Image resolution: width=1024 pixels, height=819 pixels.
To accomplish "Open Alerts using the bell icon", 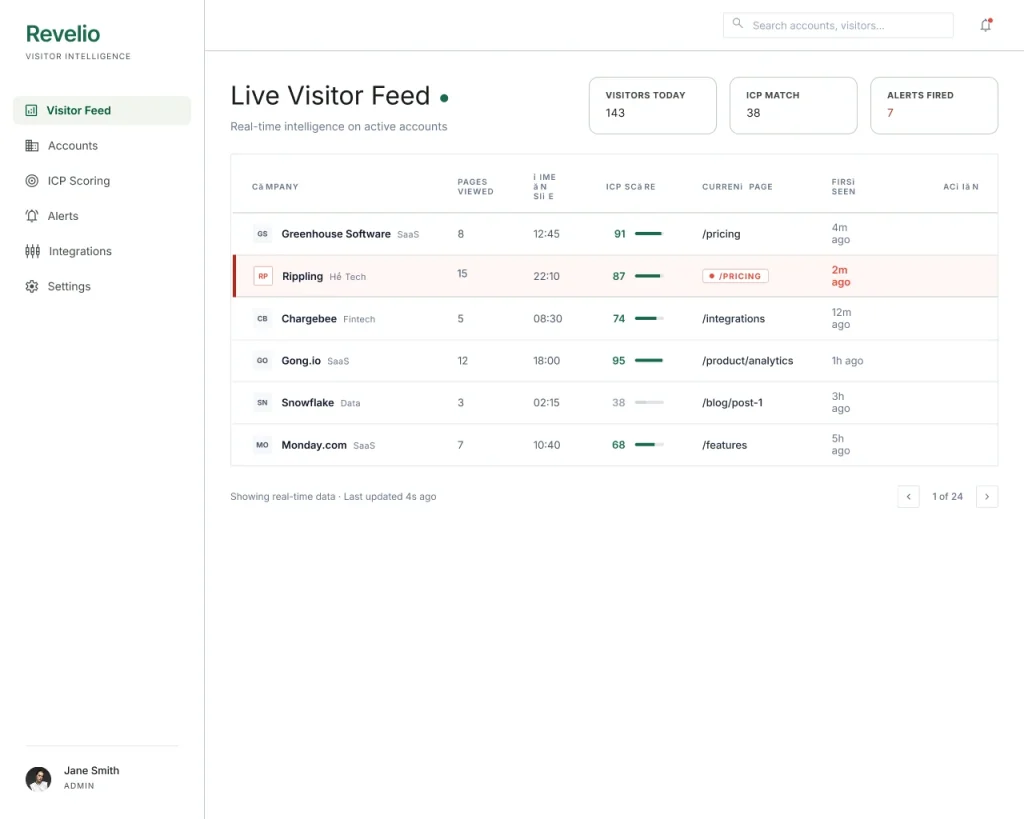I will [x=31, y=216].
